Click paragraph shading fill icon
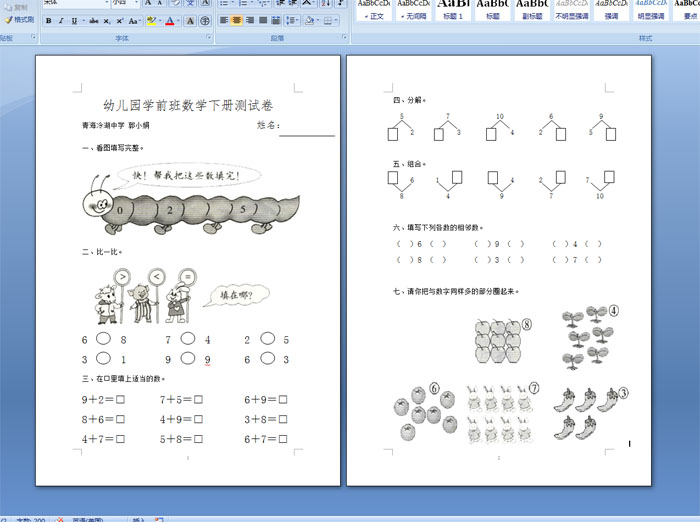The width and height of the screenshot is (700, 522). [x=309, y=20]
